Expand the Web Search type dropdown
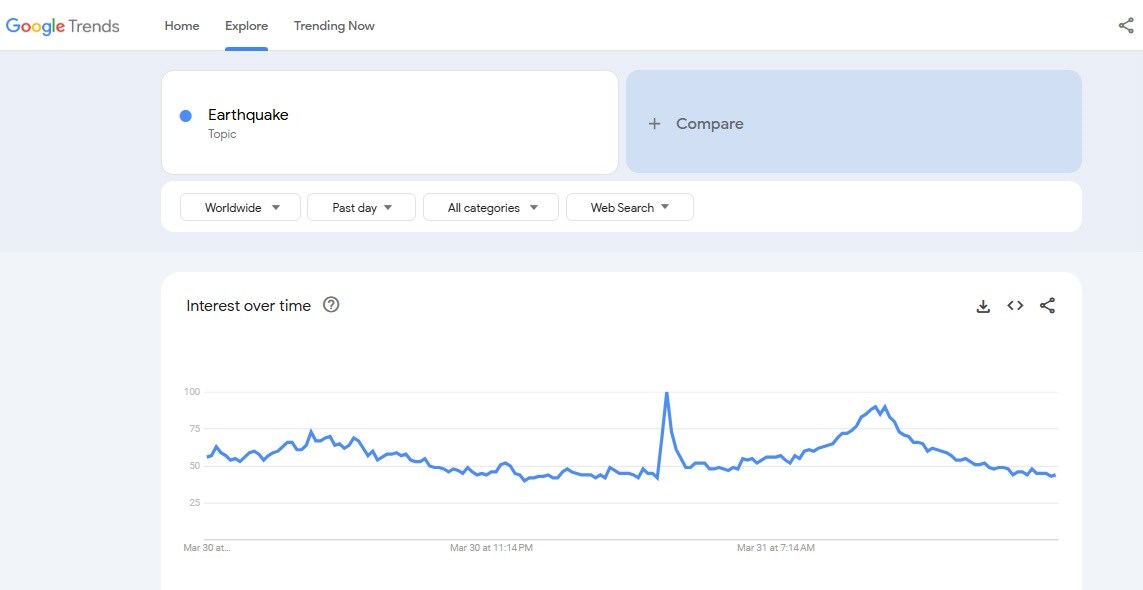 pyautogui.click(x=629, y=208)
